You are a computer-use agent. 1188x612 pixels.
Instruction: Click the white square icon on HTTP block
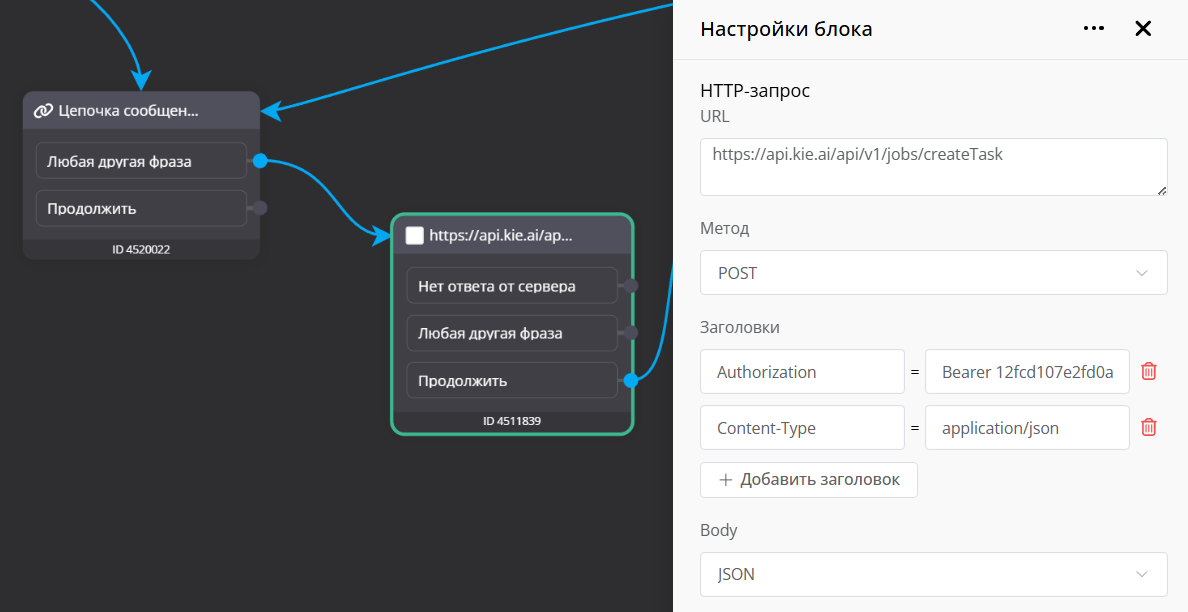[x=415, y=236]
